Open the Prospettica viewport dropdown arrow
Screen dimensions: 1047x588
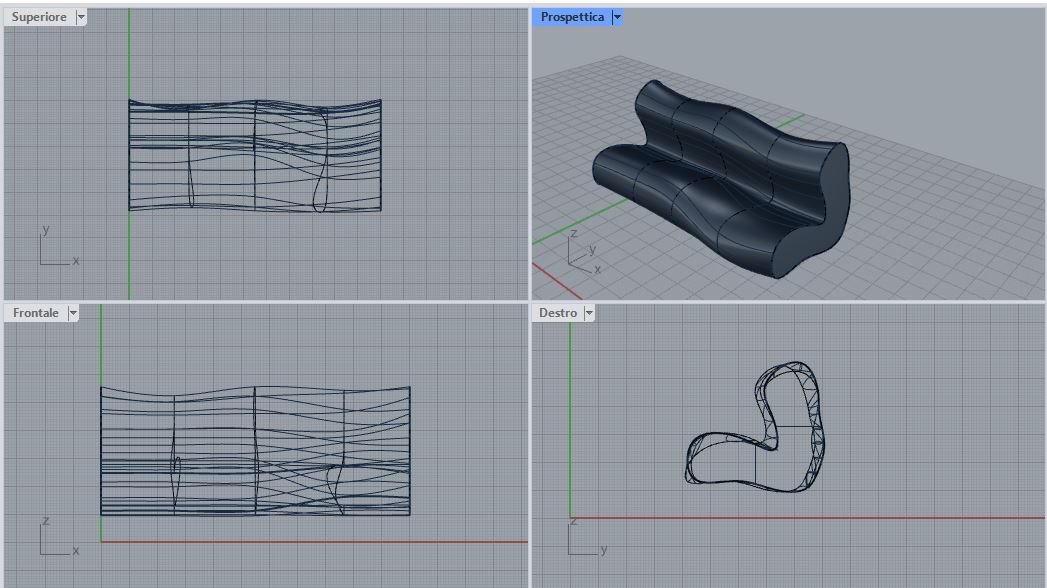617,17
